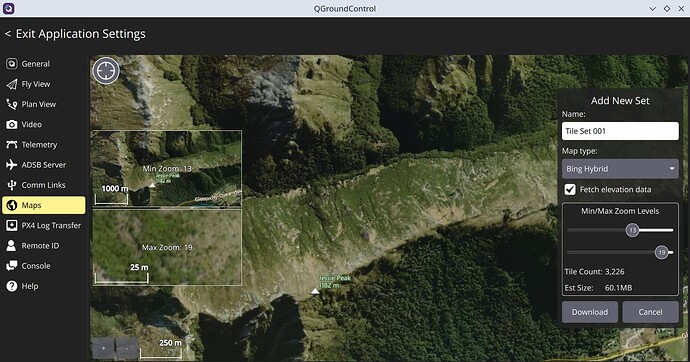690x362 pixels.
Task: Click the Fly View paper plane icon
Action: (x=11, y=84)
